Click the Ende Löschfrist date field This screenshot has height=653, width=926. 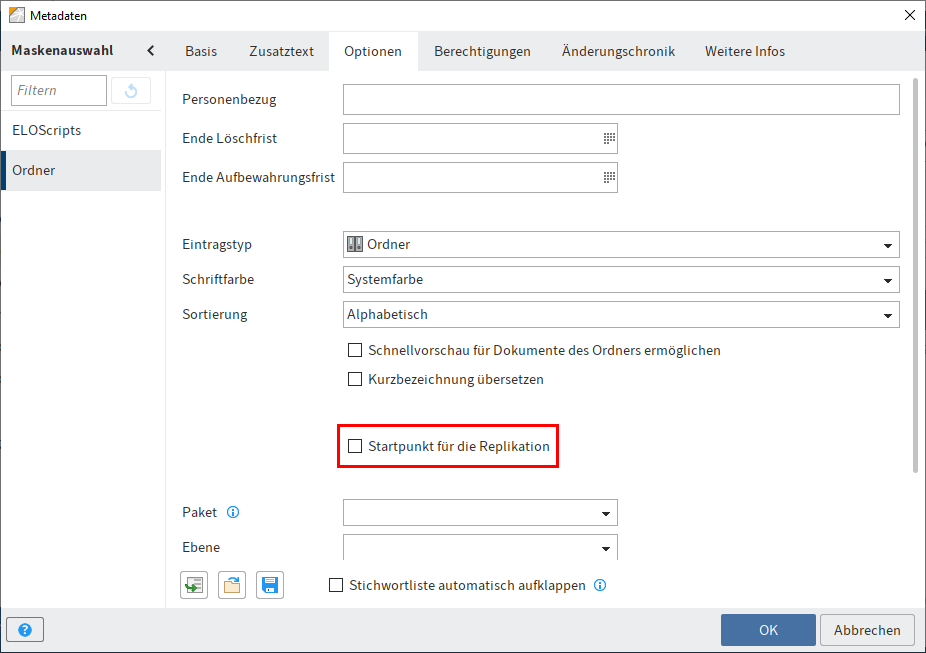(x=480, y=138)
